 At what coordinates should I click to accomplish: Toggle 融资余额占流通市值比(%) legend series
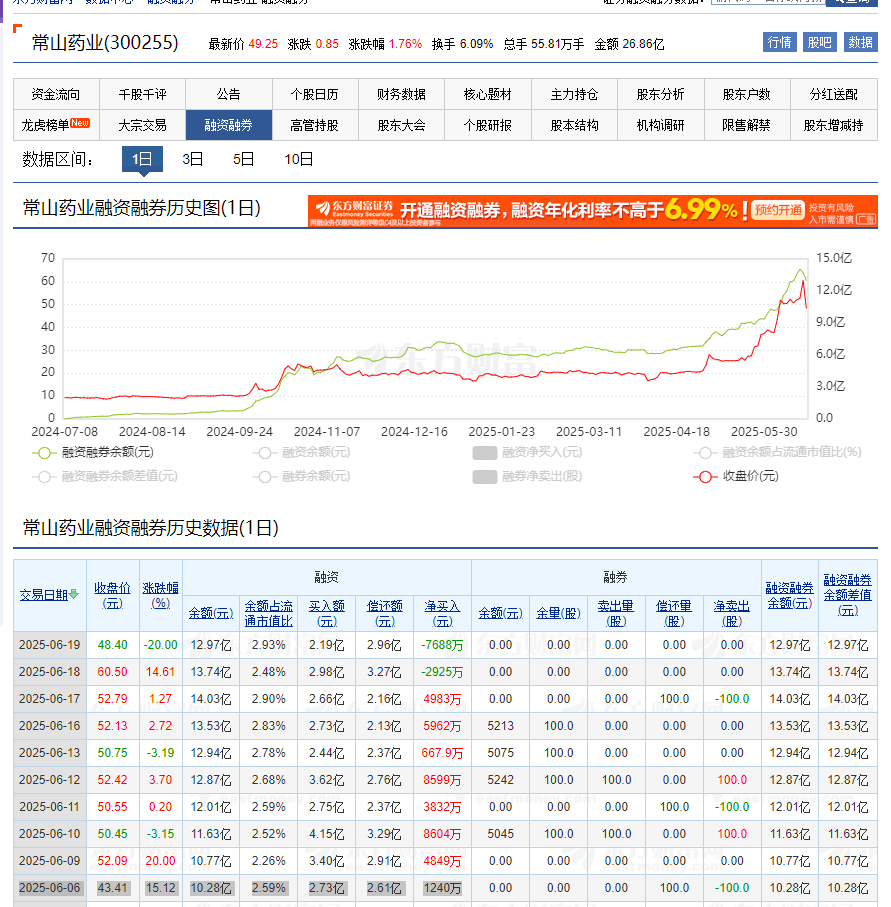click(x=777, y=452)
